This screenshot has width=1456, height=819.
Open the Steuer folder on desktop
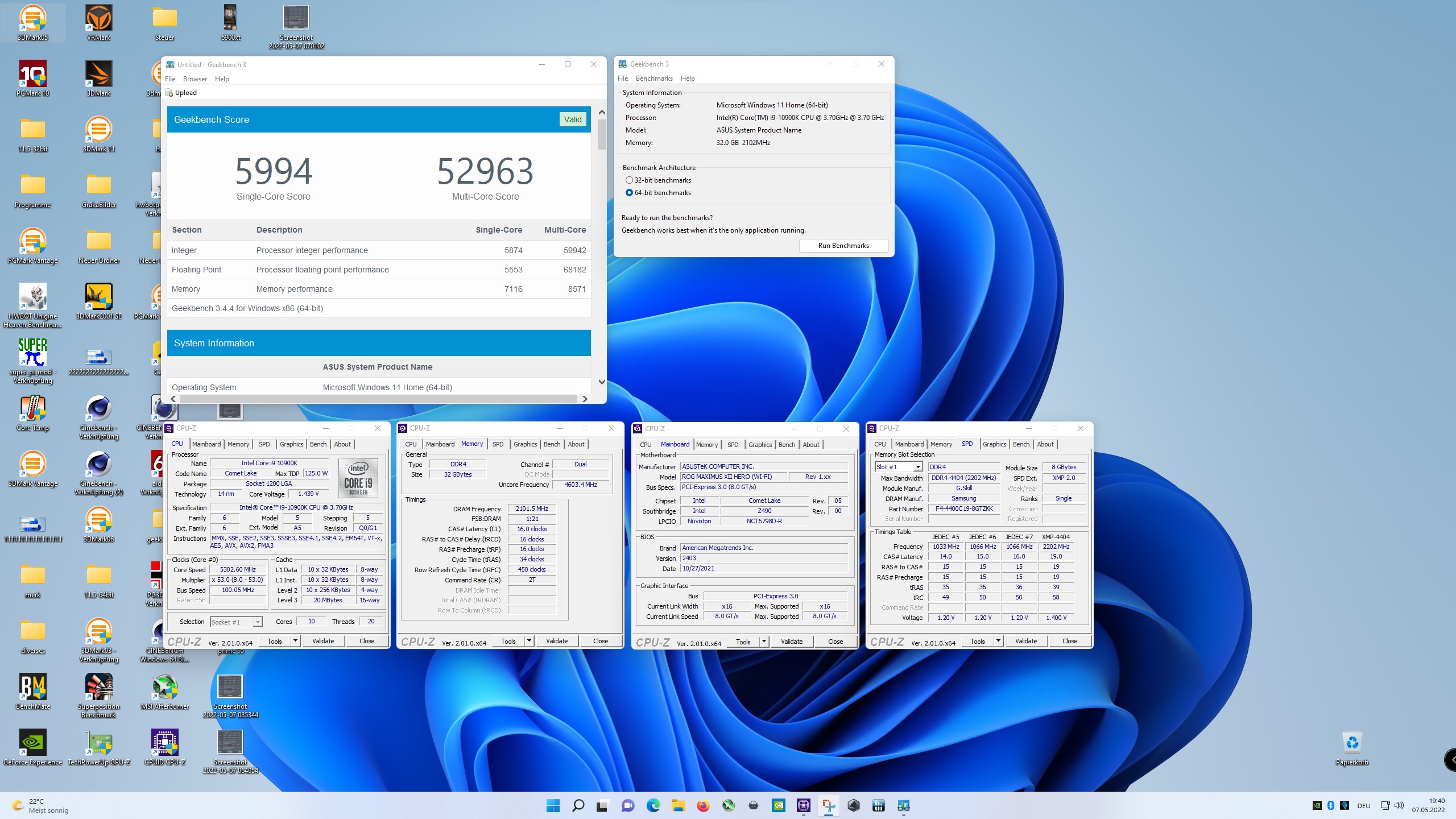[x=165, y=23]
